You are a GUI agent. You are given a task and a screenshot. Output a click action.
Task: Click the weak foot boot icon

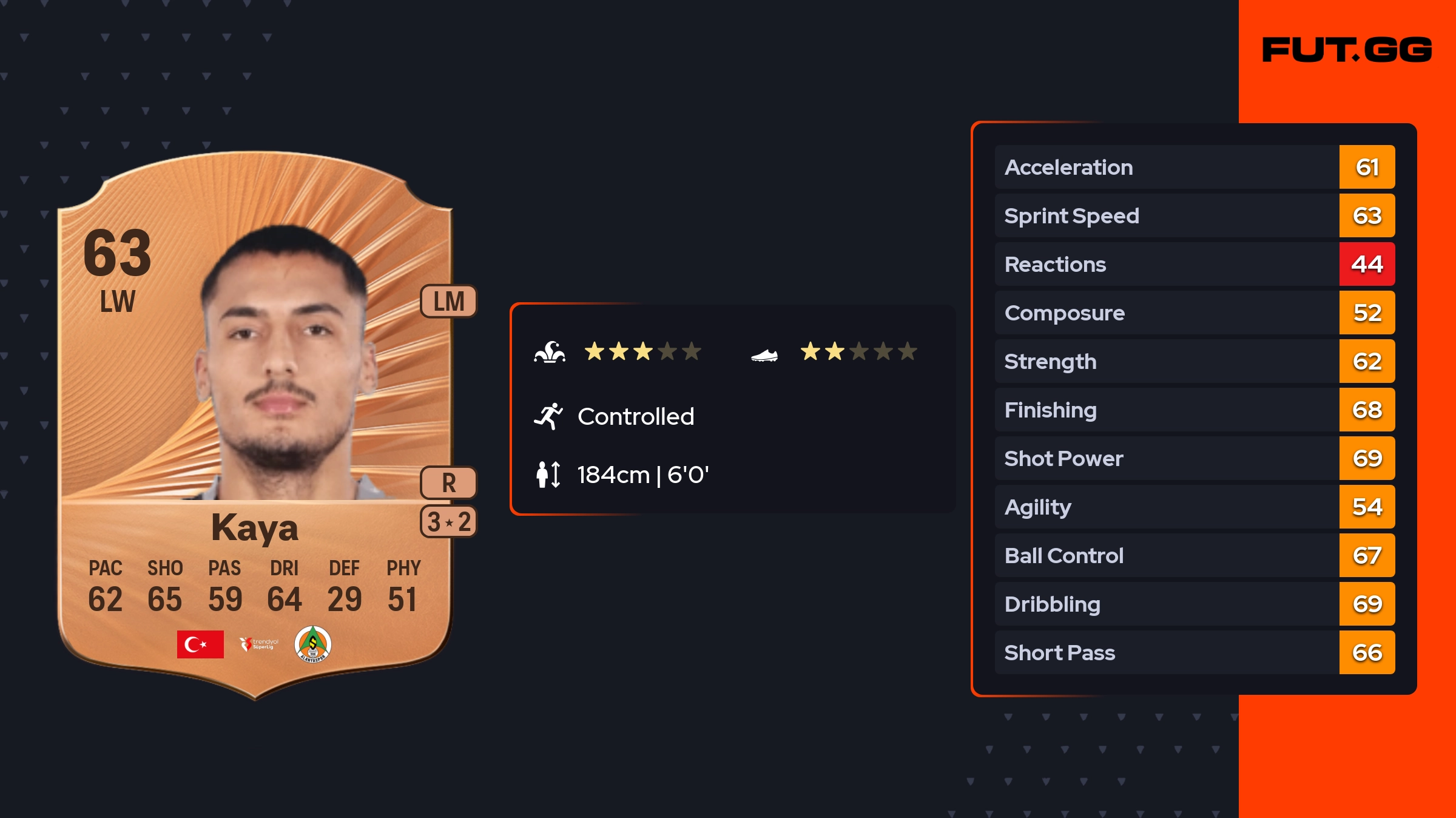click(x=764, y=355)
